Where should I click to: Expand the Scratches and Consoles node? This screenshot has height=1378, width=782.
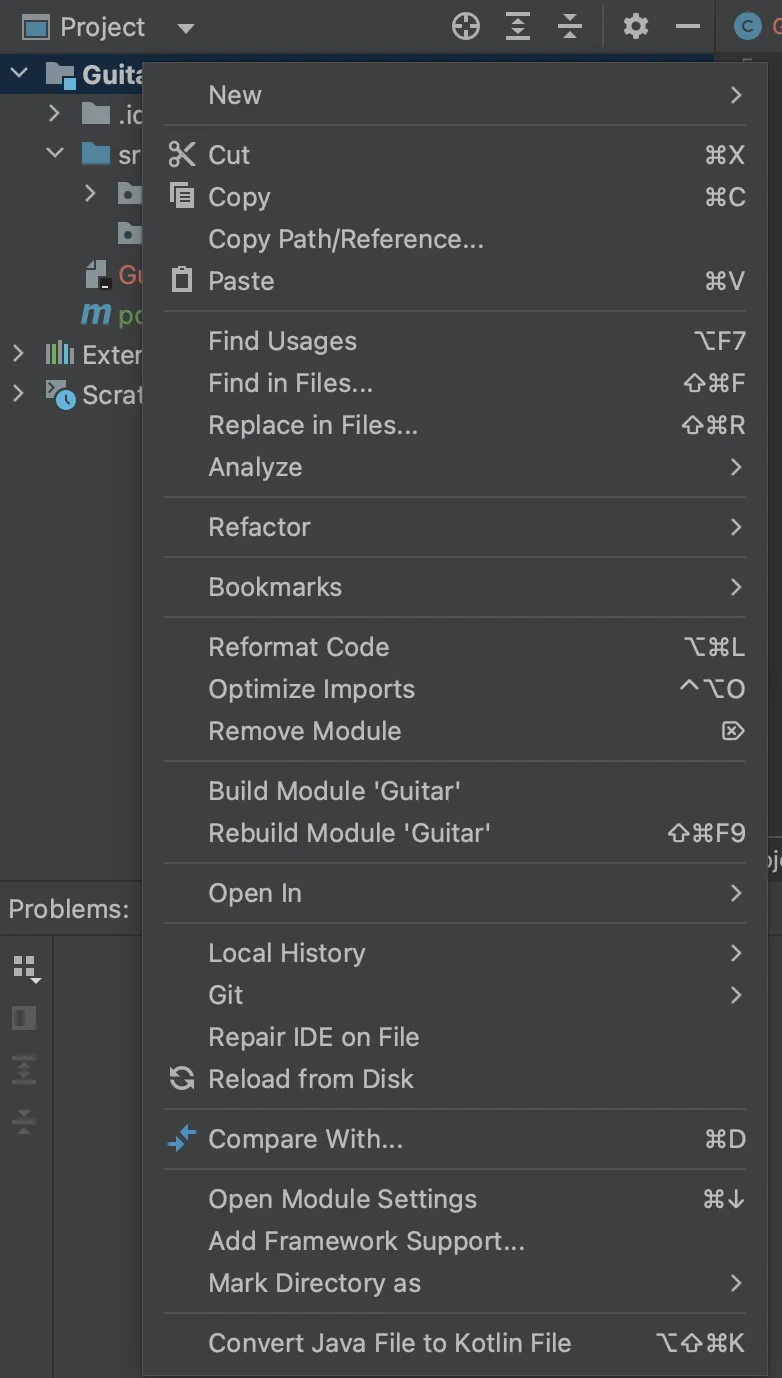pyautogui.click(x=18, y=394)
